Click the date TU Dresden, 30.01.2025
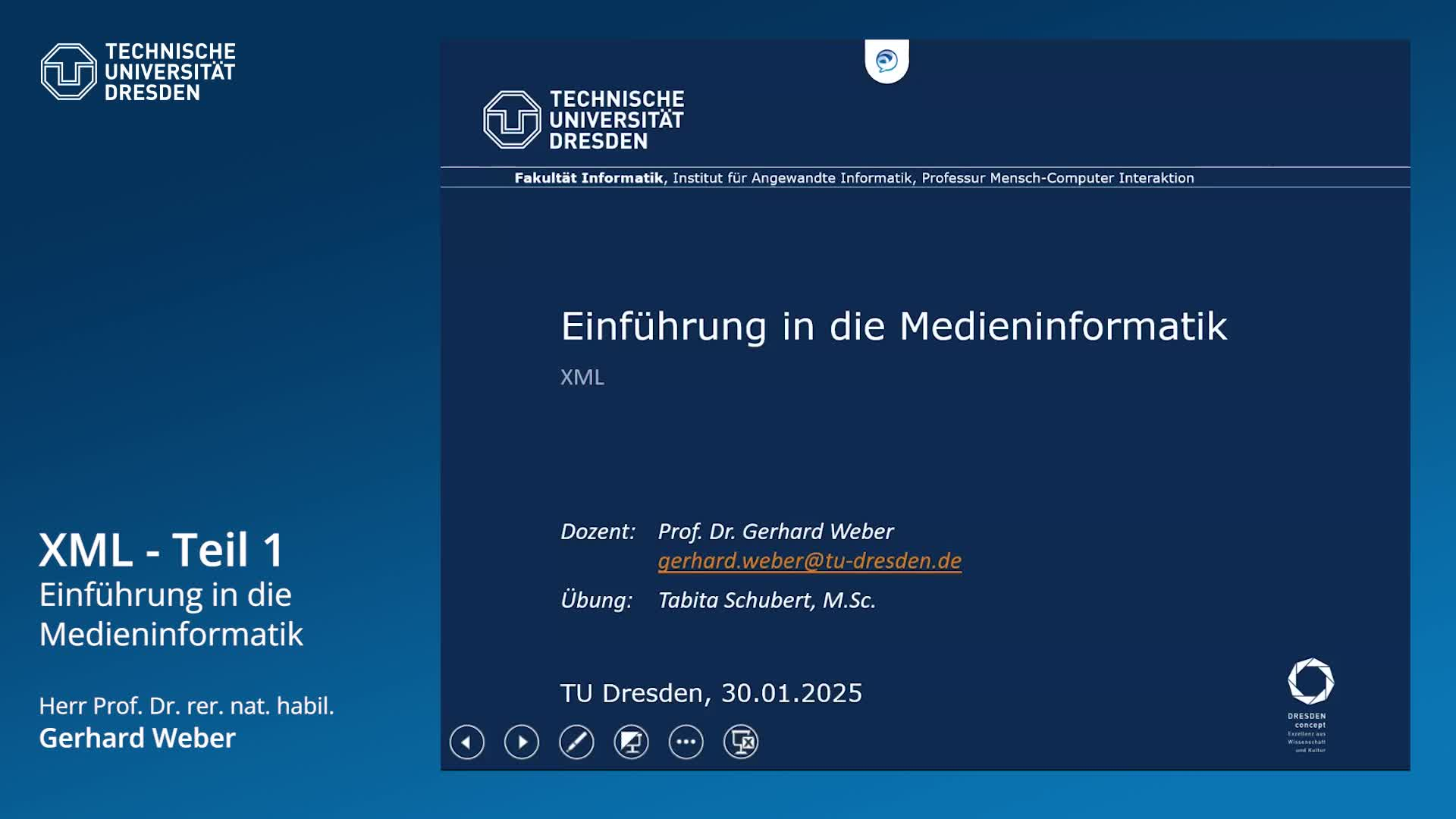 711,692
